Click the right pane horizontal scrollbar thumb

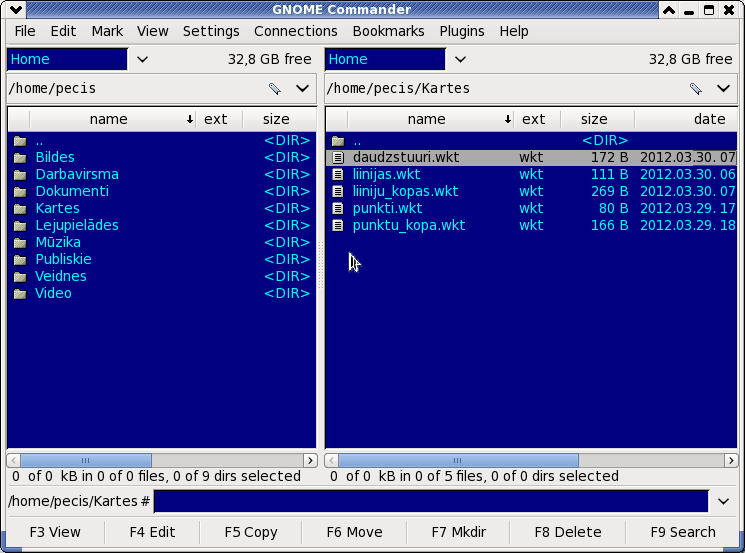[x=458, y=460]
